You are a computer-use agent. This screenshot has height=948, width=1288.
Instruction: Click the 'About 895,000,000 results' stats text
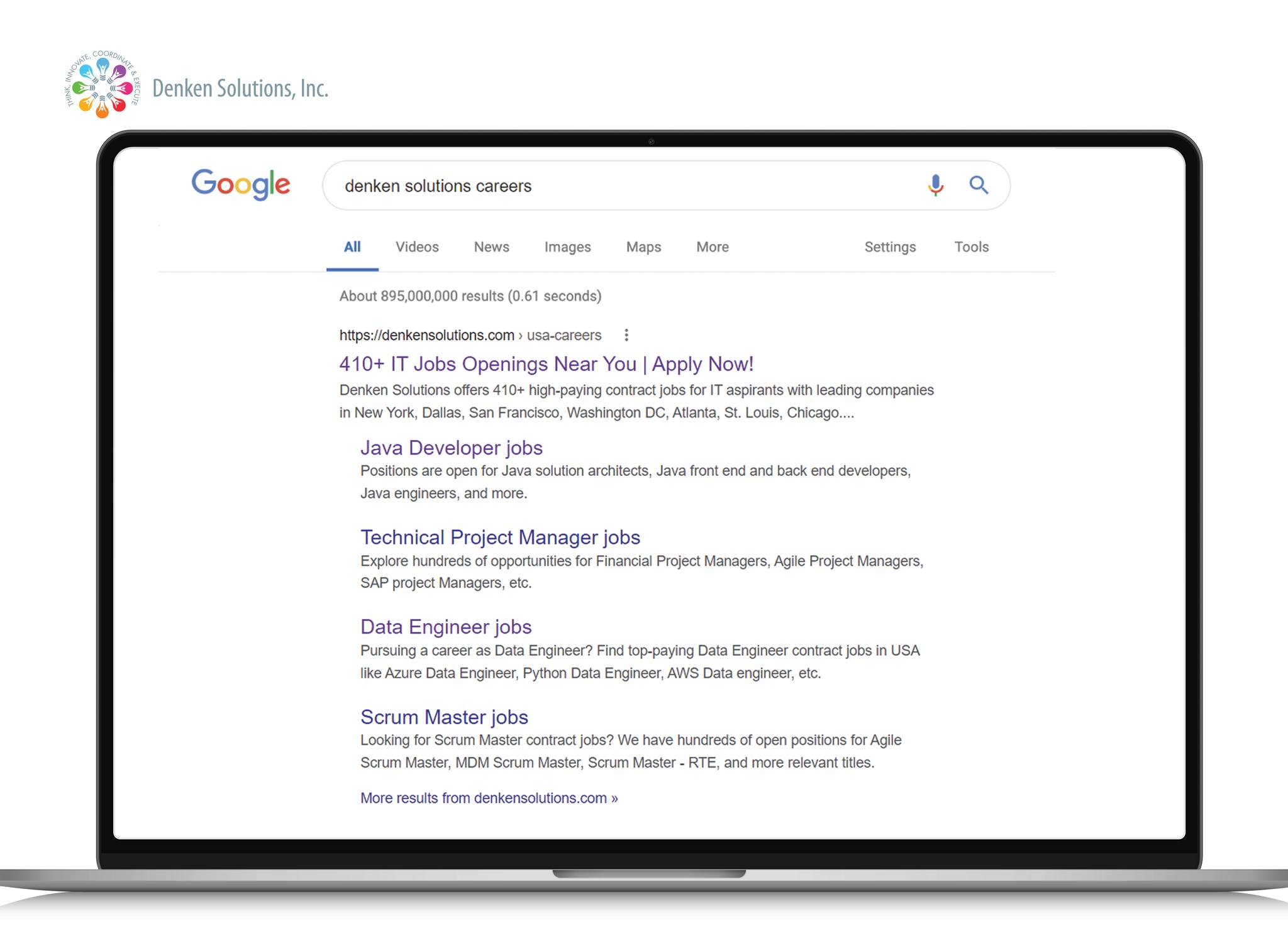coord(470,296)
